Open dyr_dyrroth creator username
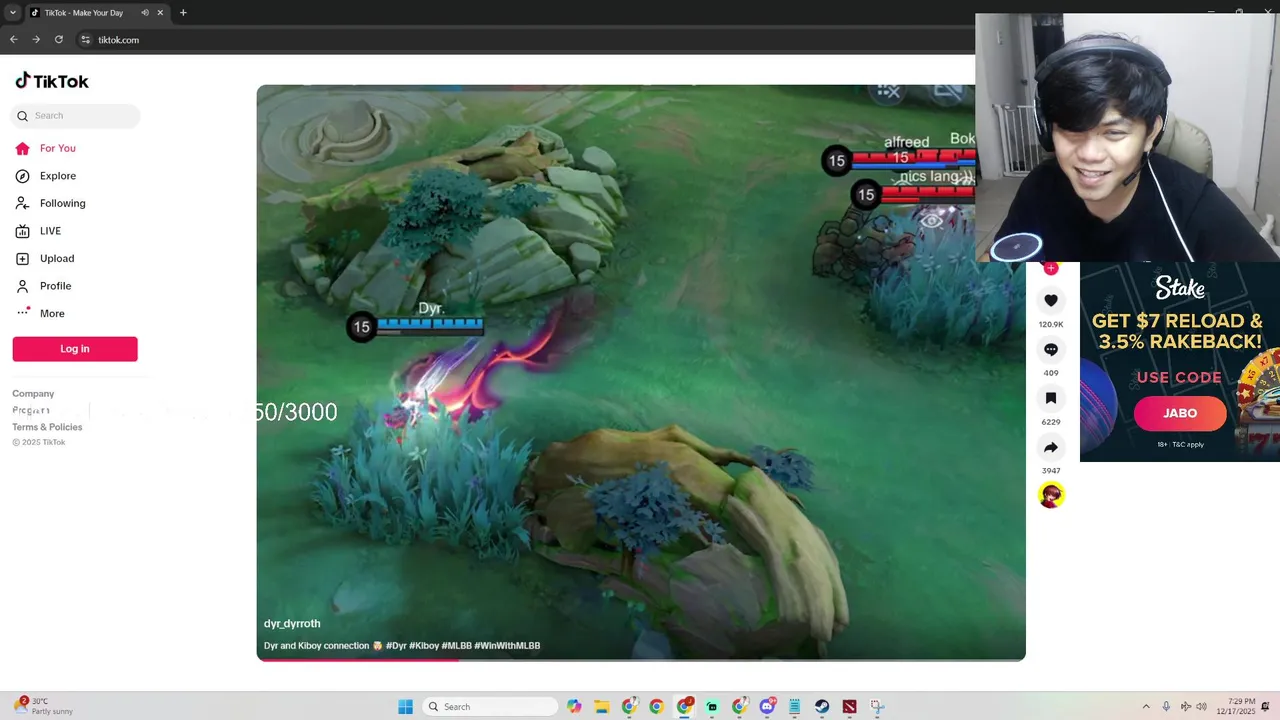 (x=292, y=623)
